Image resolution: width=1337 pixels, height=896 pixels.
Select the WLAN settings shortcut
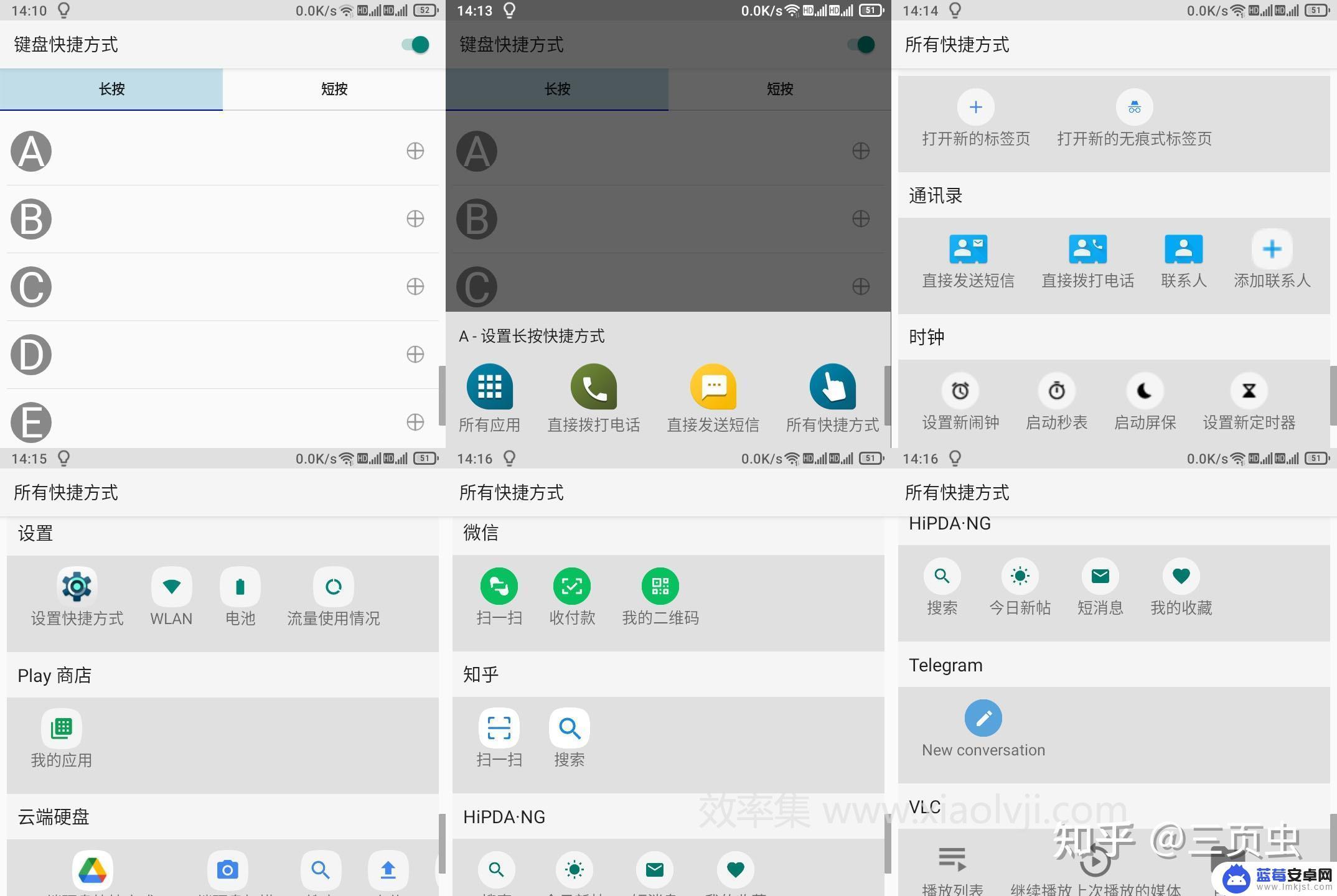(x=171, y=597)
